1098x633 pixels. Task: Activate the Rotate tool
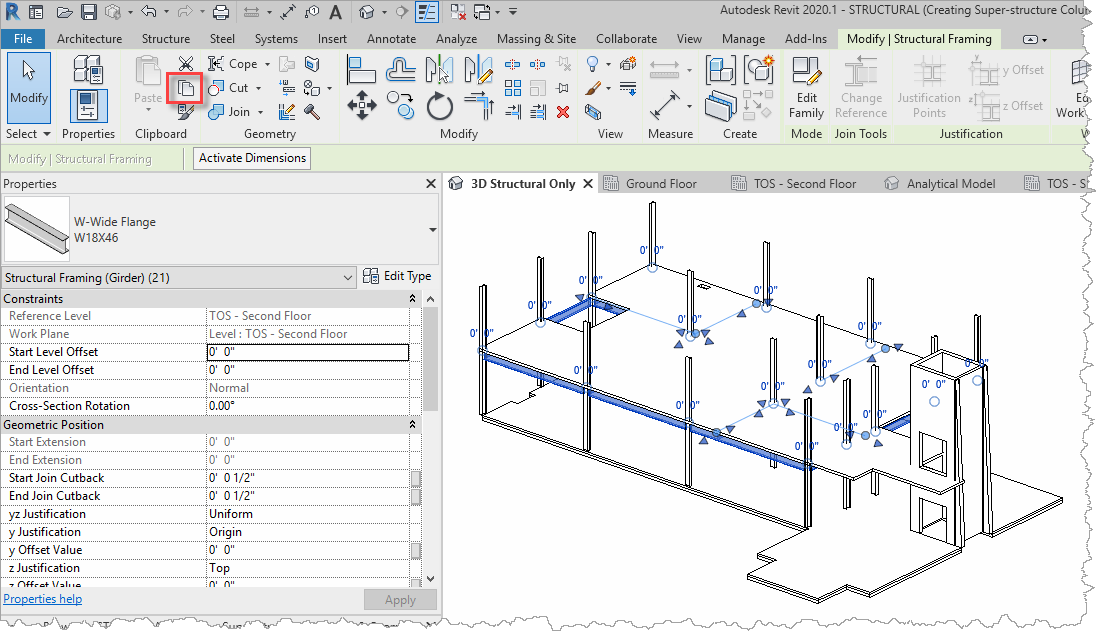(439, 106)
